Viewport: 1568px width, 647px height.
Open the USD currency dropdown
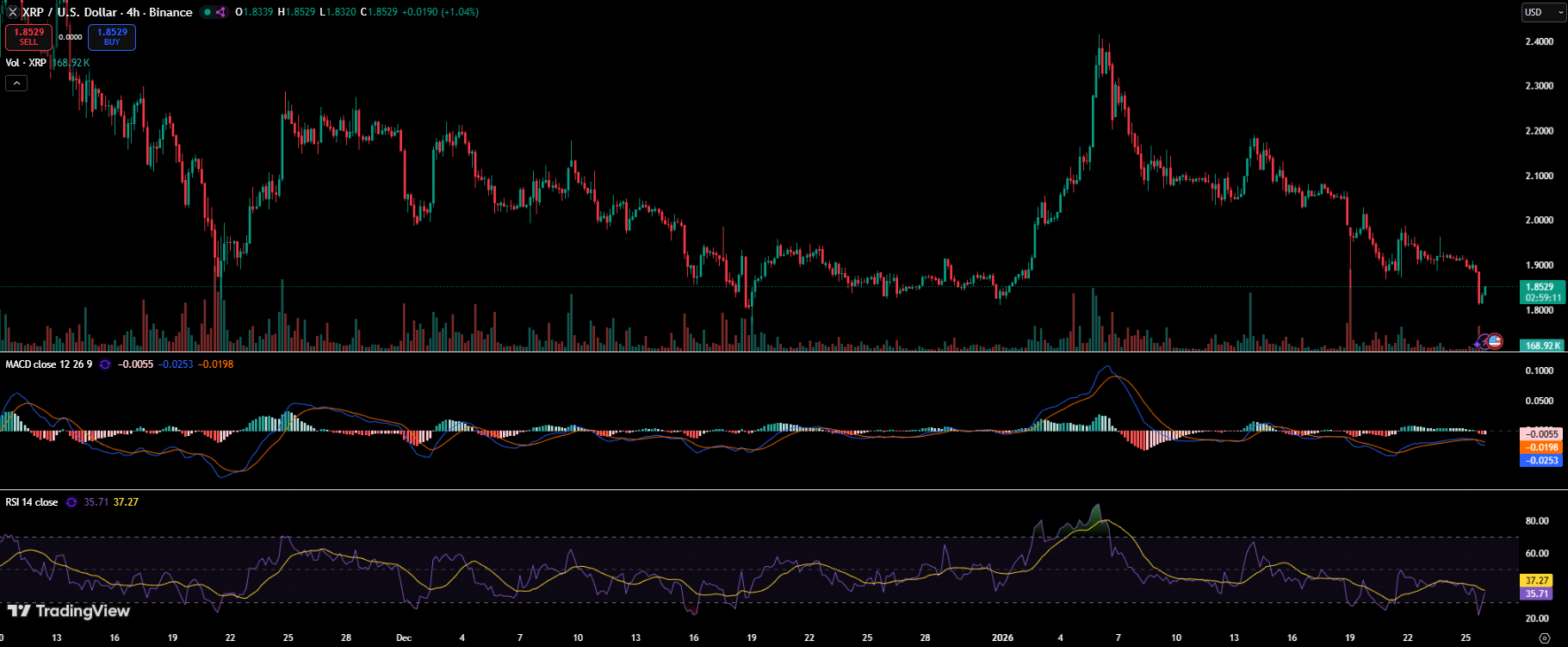point(1543,12)
